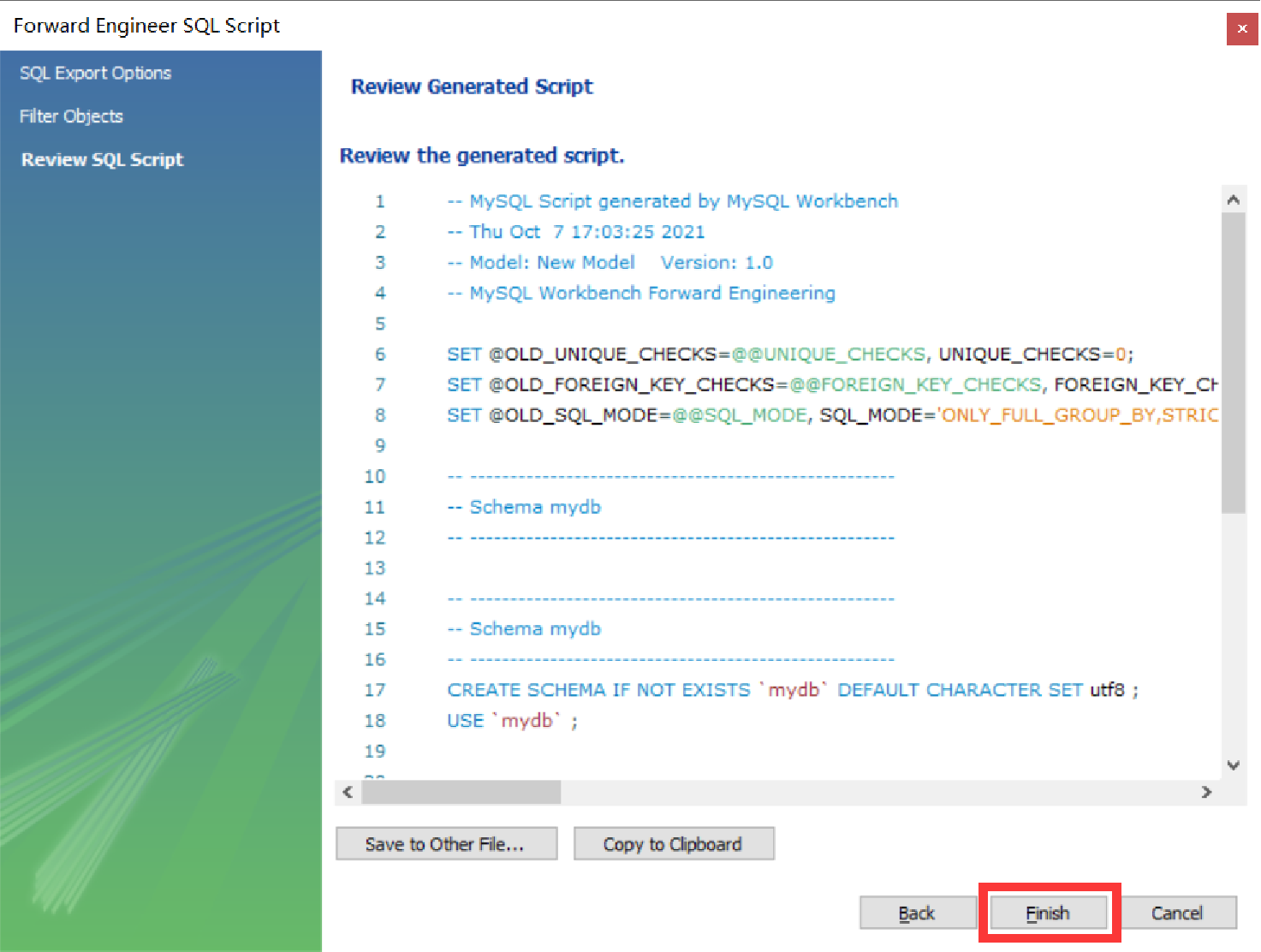This screenshot has width=1261, height=952.
Task: Click the red close icon on the dialog
Action: coord(1242,28)
